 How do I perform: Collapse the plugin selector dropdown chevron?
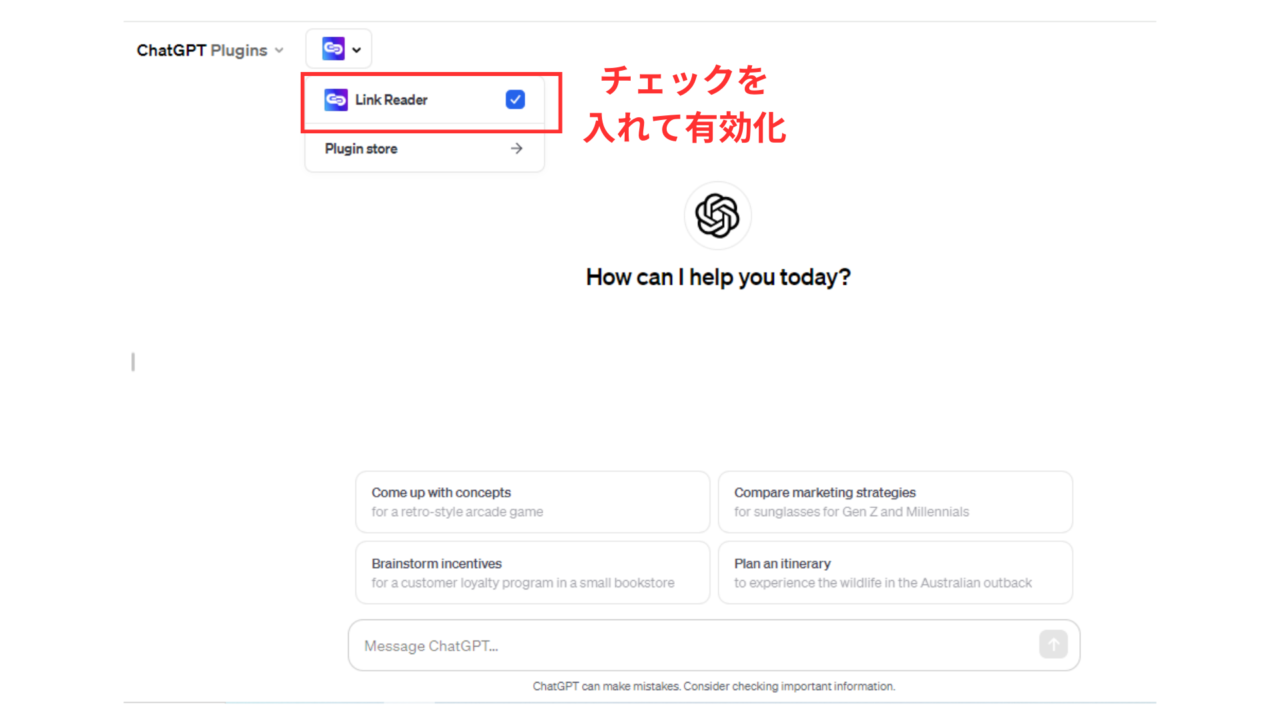(x=356, y=50)
